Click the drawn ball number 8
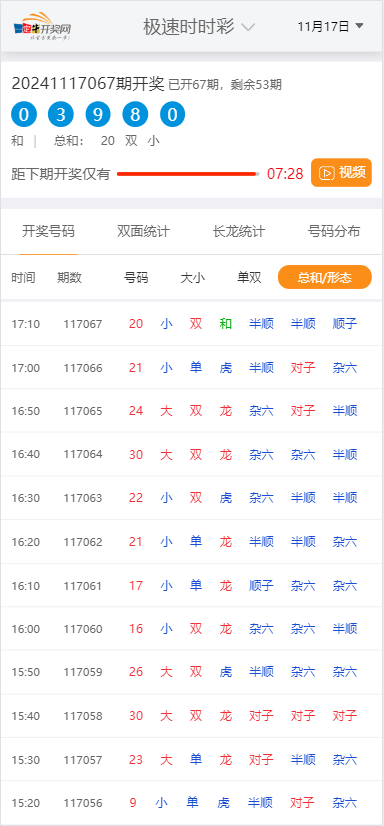Image resolution: width=384 pixels, height=826 pixels. 135,114
